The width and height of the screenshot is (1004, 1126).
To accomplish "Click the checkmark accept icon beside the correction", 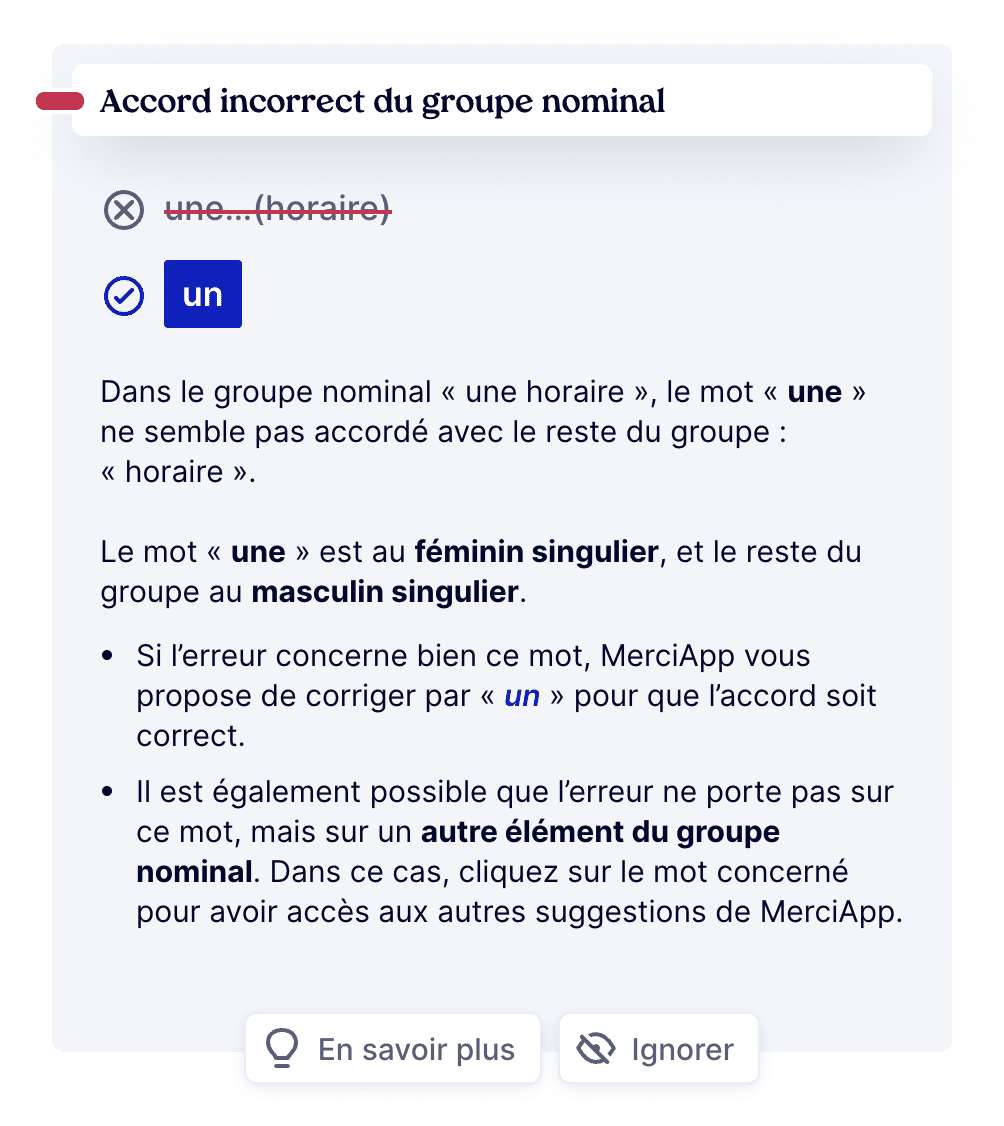I will 123,294.
